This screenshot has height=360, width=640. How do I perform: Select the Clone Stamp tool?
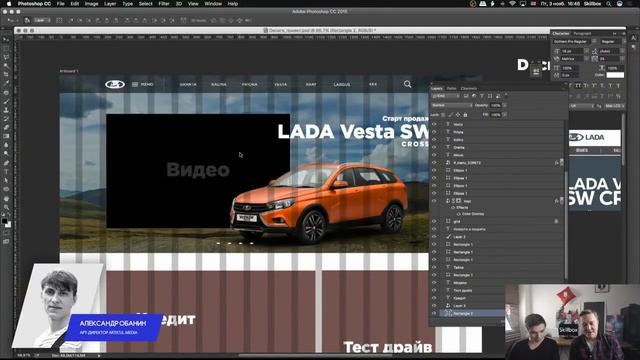pyautogui.click(x=6, y=110)
